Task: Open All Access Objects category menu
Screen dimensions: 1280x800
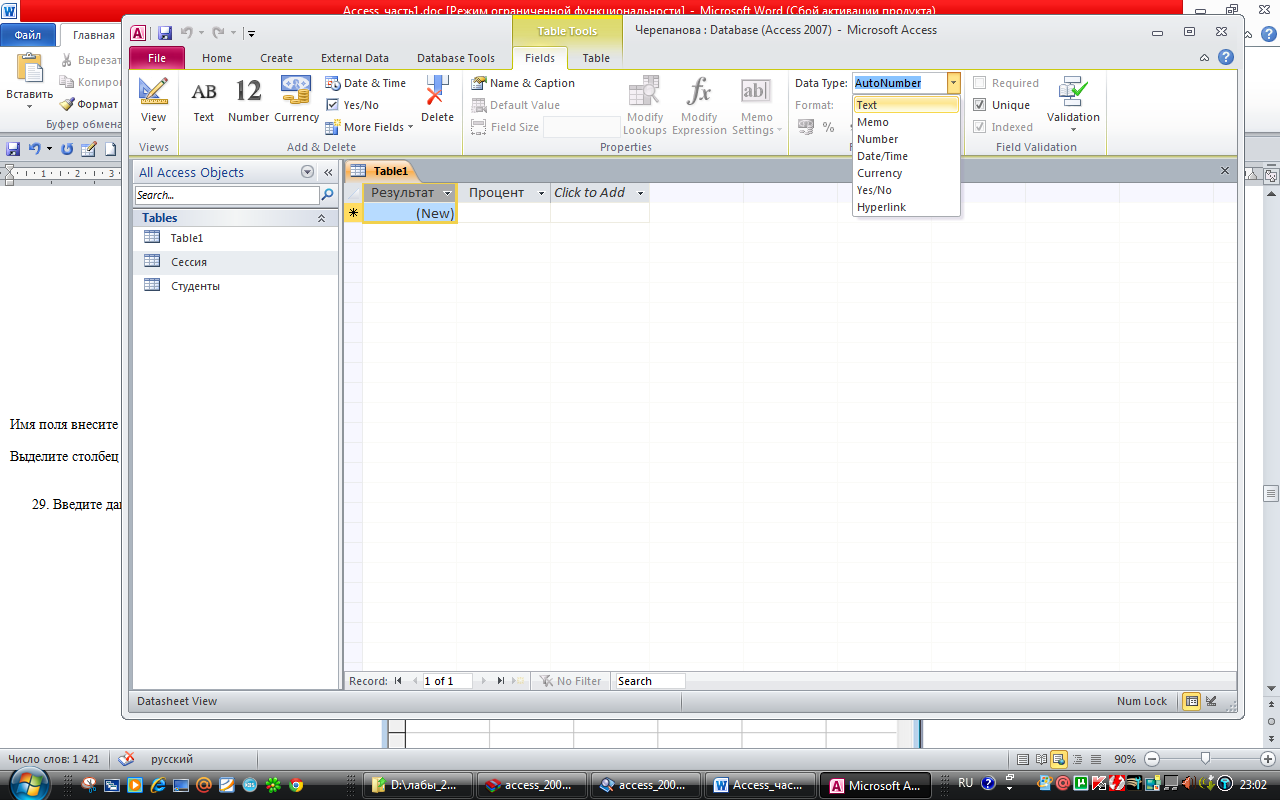Action: (308, 172)
